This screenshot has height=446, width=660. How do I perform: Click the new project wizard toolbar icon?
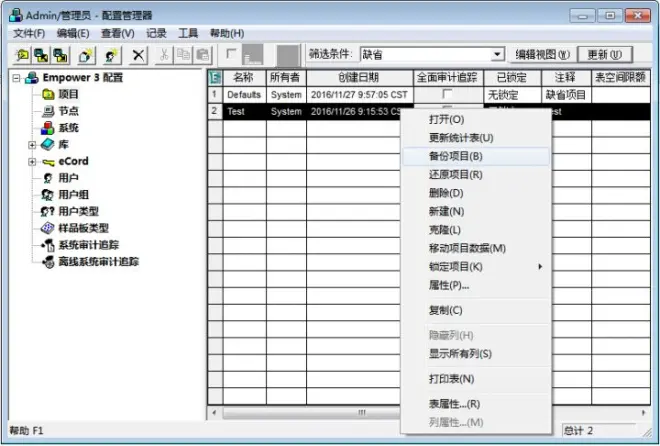pyautogui.click(x=86, y=55)
